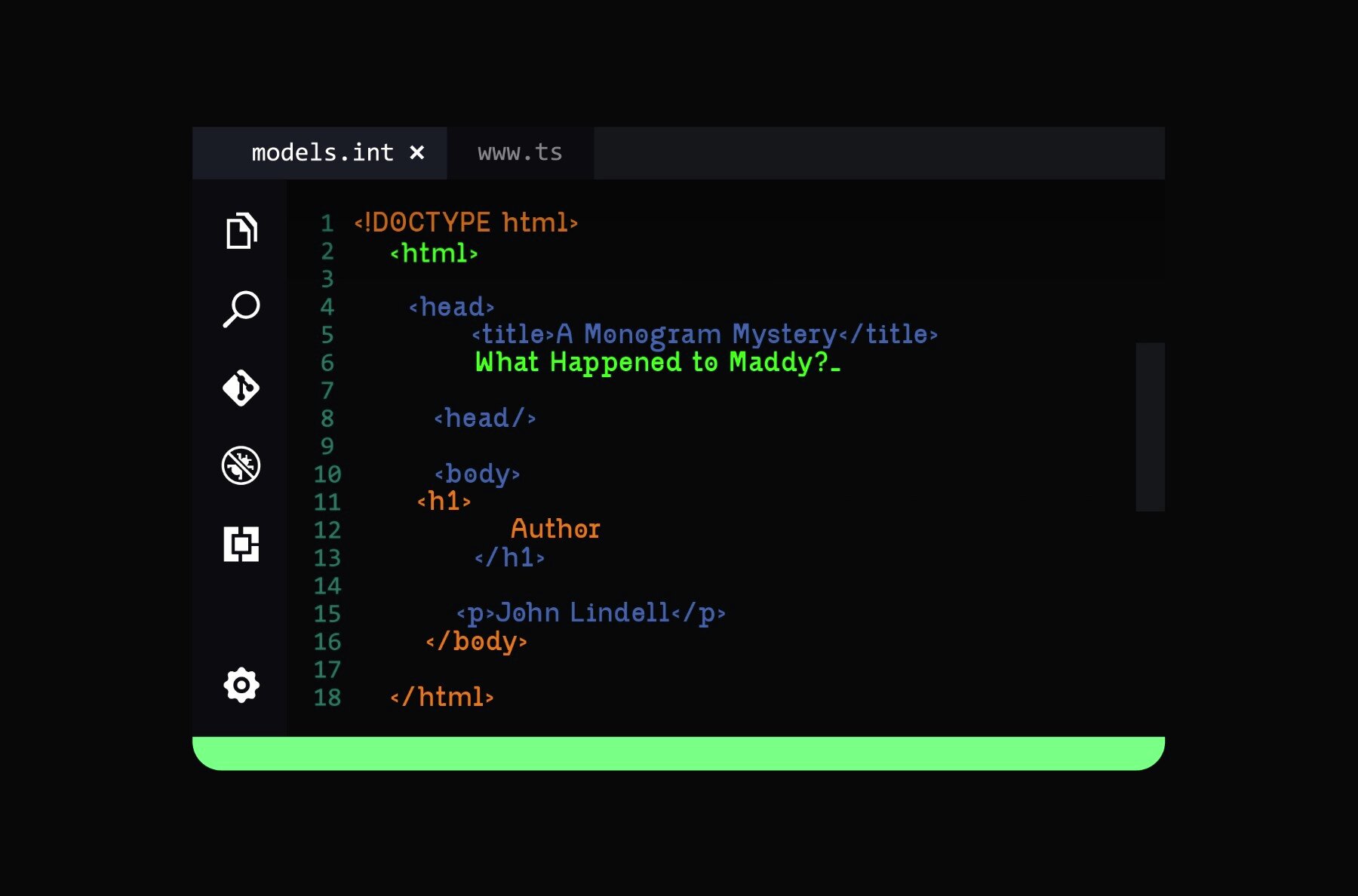Open the Search magnifier in sidebar
Viewport: 1358px width, 896px height.
coord(241,309)
